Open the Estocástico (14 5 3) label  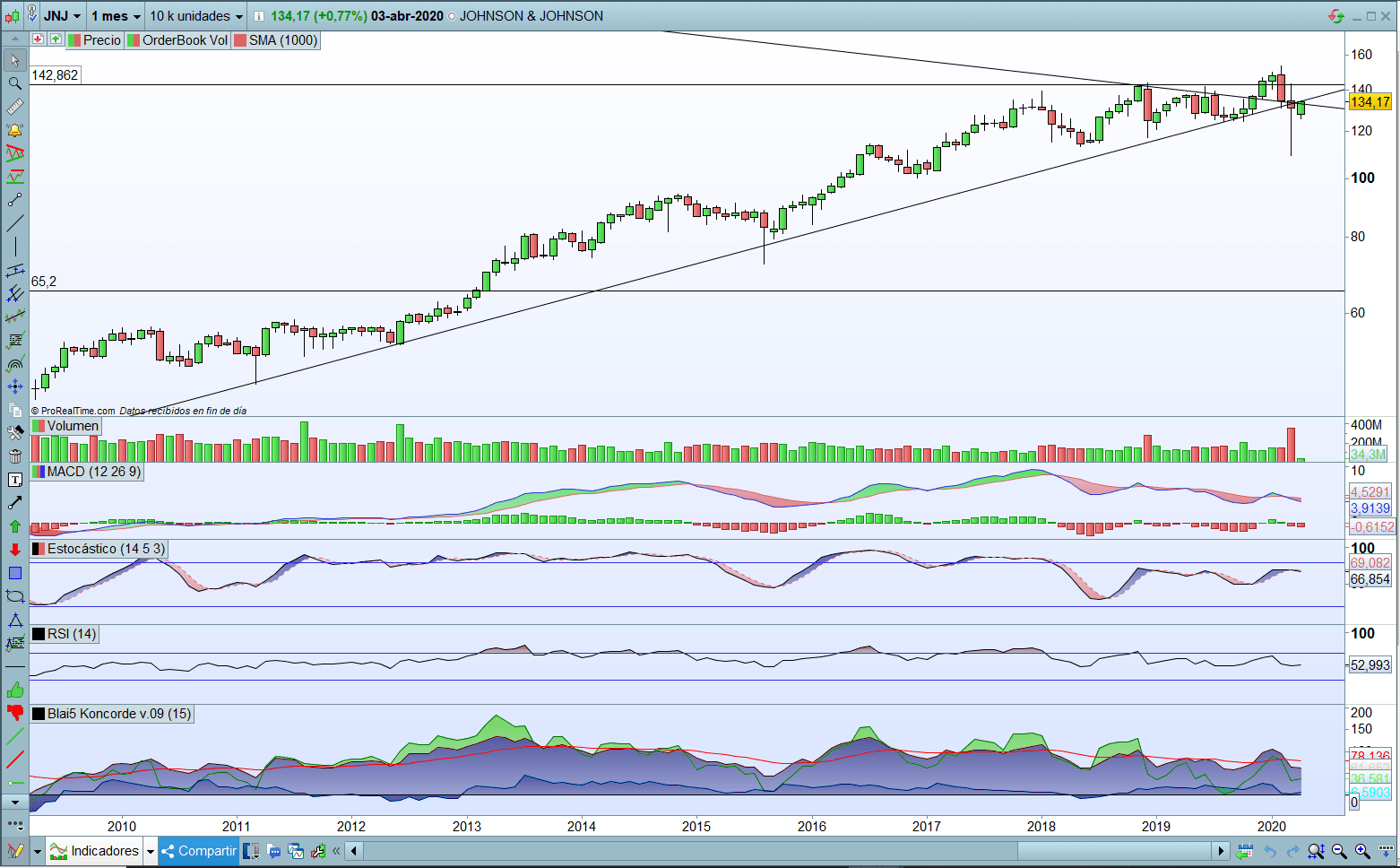[99, 549]
